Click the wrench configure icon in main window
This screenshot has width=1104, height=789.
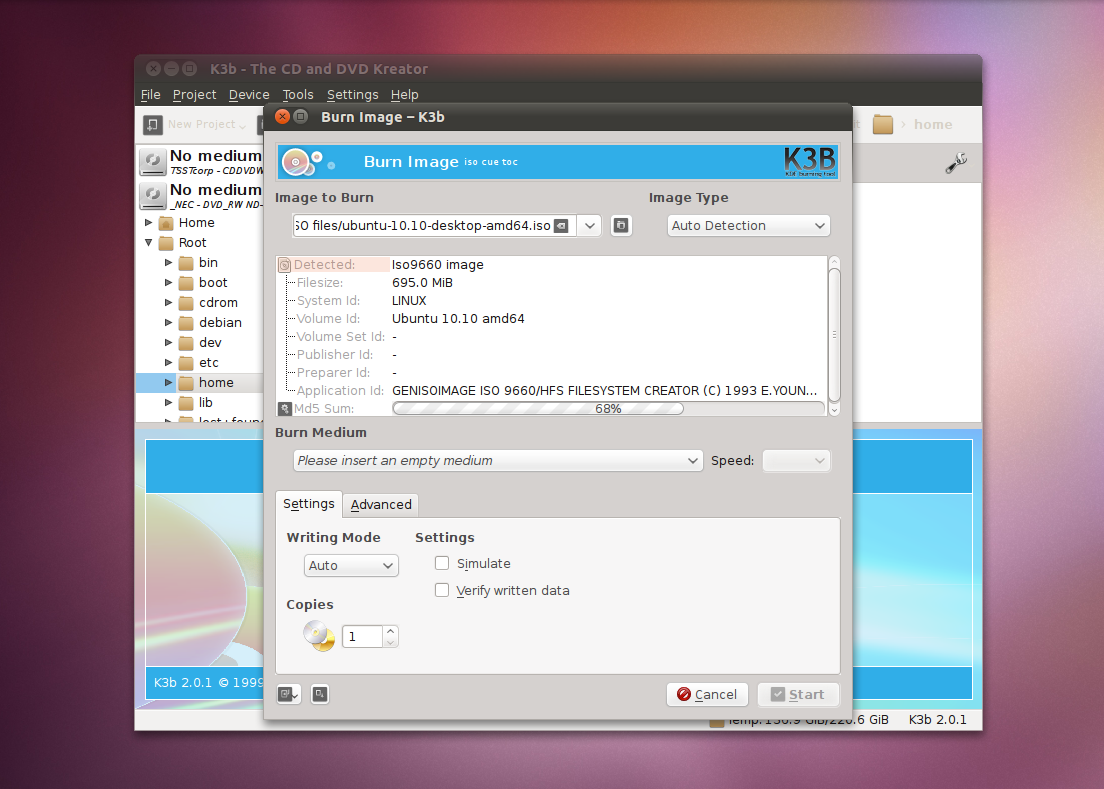click(x=955, y=163)
